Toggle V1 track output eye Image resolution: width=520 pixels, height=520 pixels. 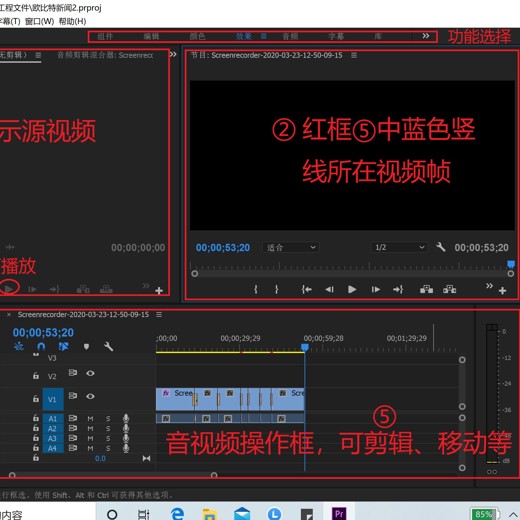(90, 396)
